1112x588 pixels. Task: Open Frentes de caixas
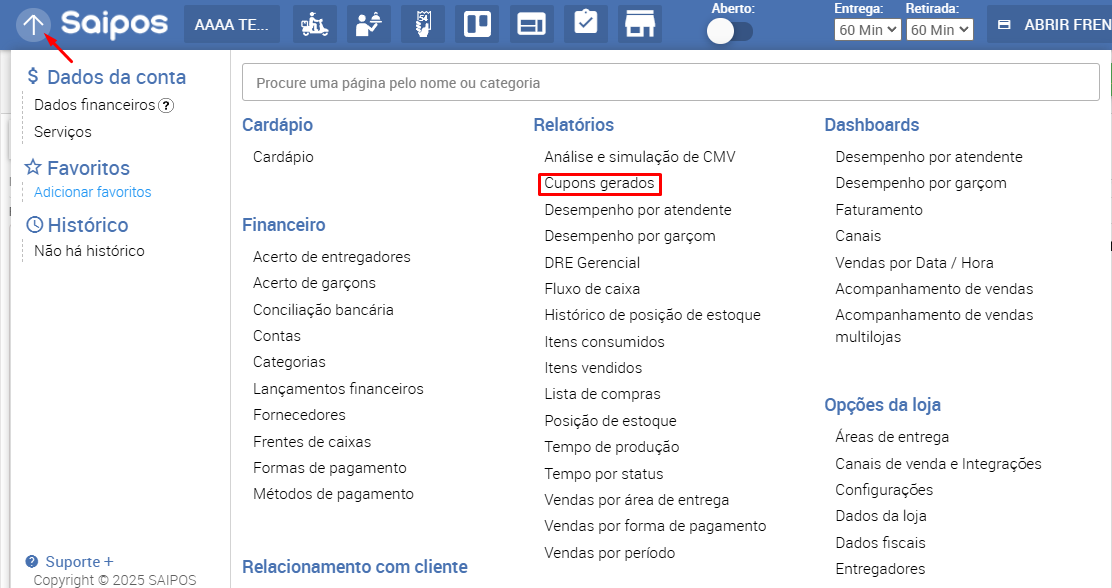[312, 442]
